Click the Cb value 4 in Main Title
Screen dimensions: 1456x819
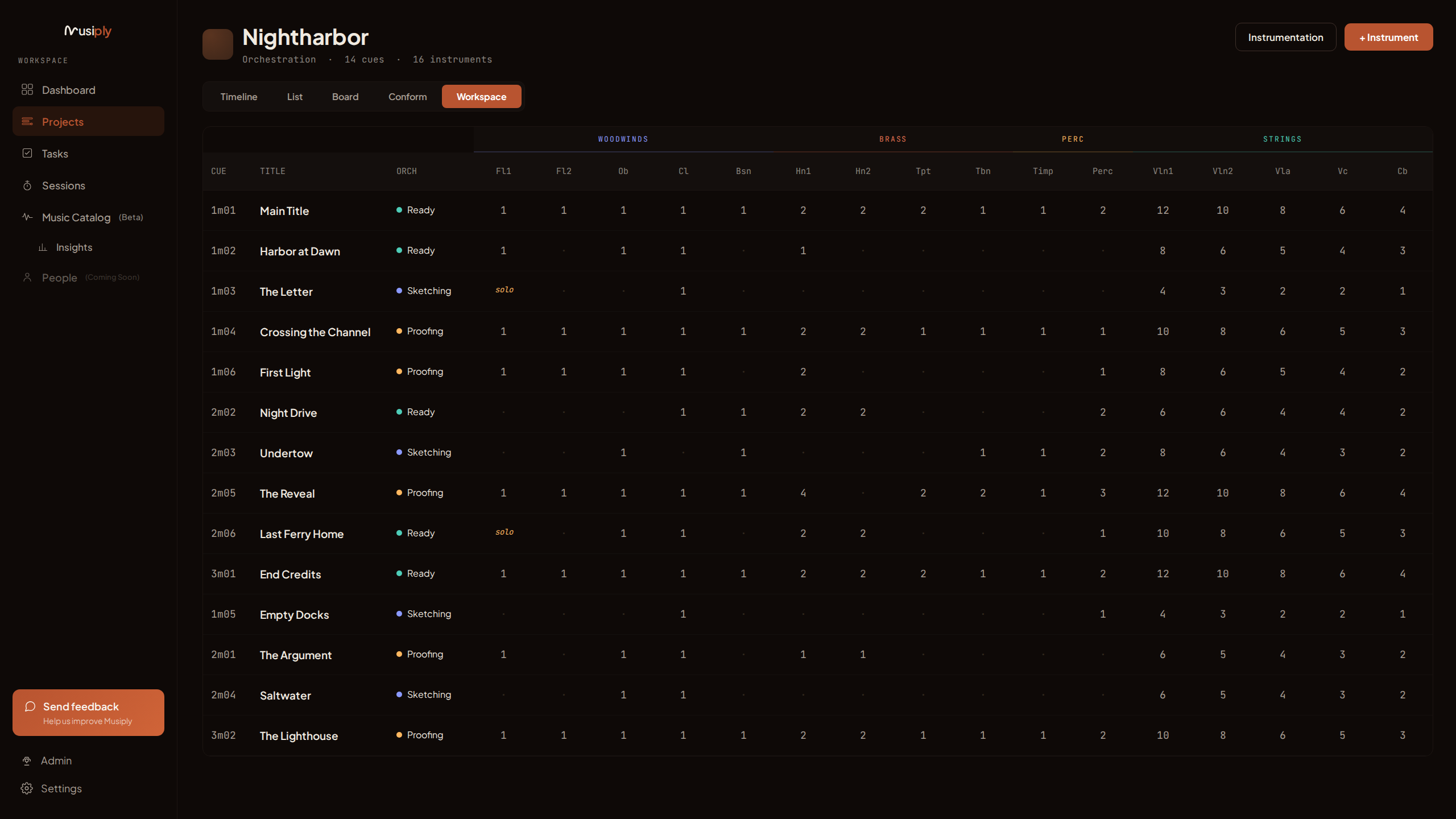[1402, 210]
